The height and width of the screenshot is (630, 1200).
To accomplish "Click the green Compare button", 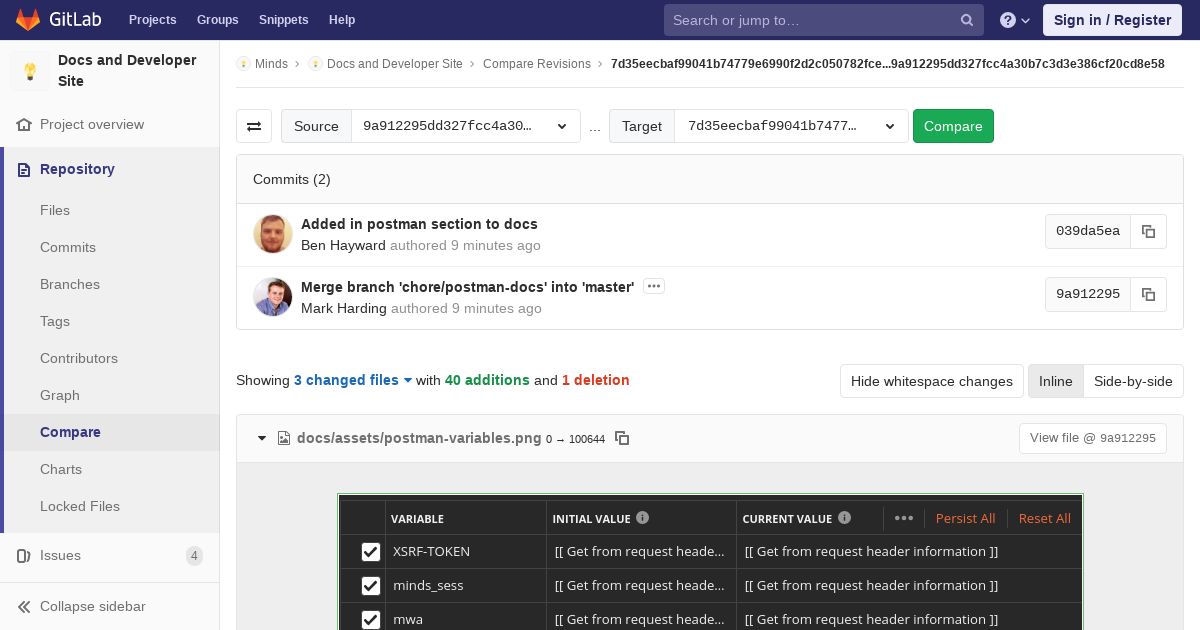I will pyautogui.click(x=953, y=126).
